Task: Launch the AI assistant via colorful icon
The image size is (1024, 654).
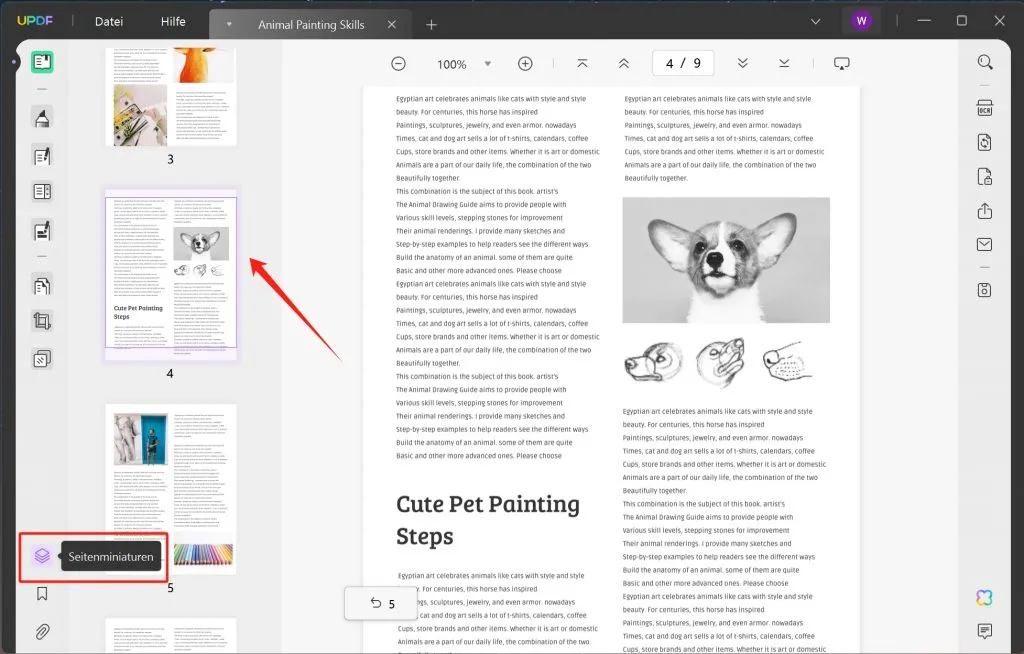Action: point(984,596)
